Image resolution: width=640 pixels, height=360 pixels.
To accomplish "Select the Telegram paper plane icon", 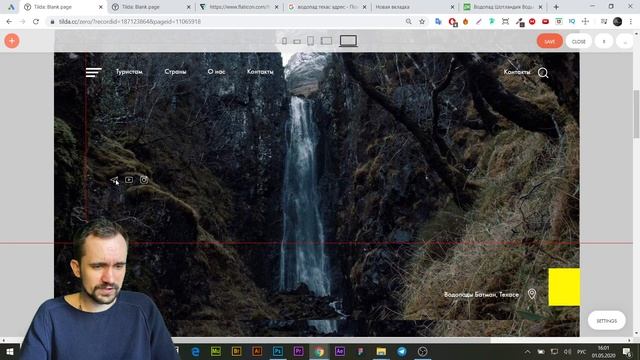I will [x=114, y=180].
